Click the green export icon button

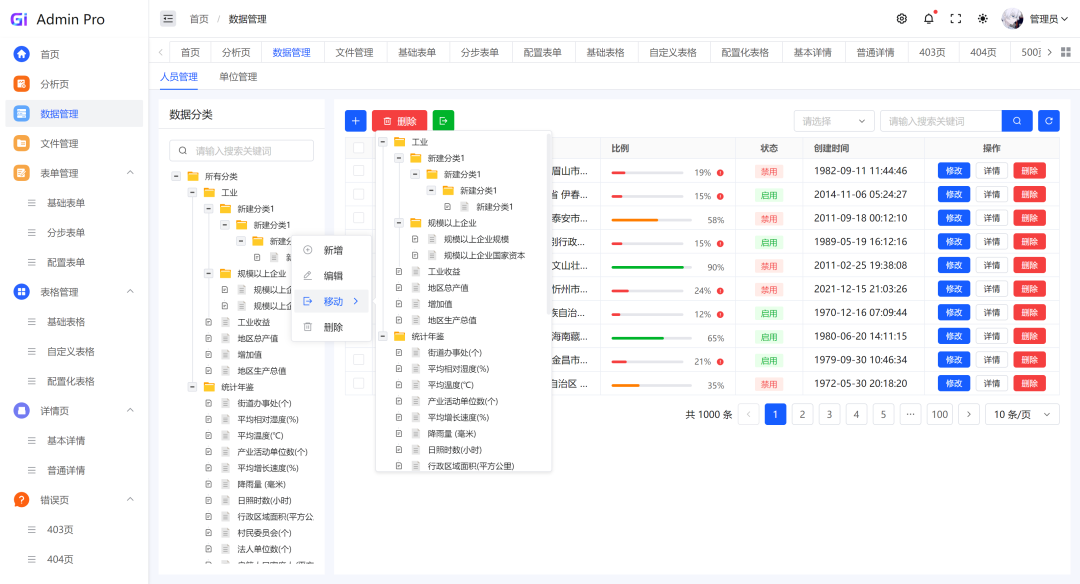pos(443,121)
